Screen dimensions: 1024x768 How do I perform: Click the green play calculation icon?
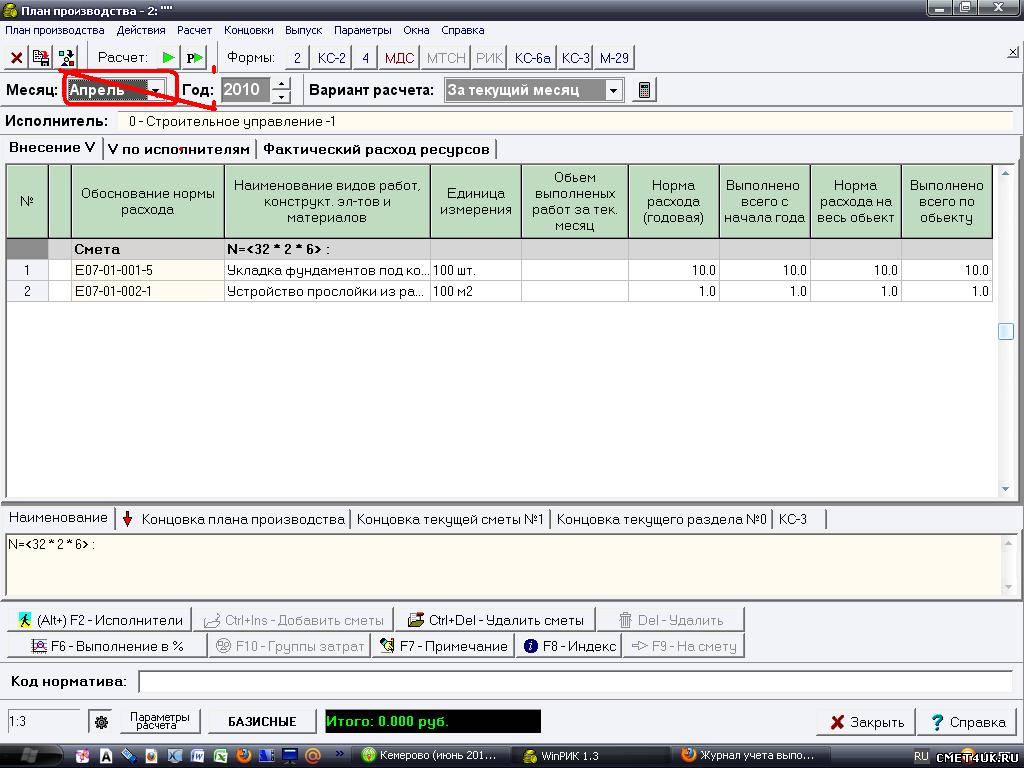(x=168, y=58)
